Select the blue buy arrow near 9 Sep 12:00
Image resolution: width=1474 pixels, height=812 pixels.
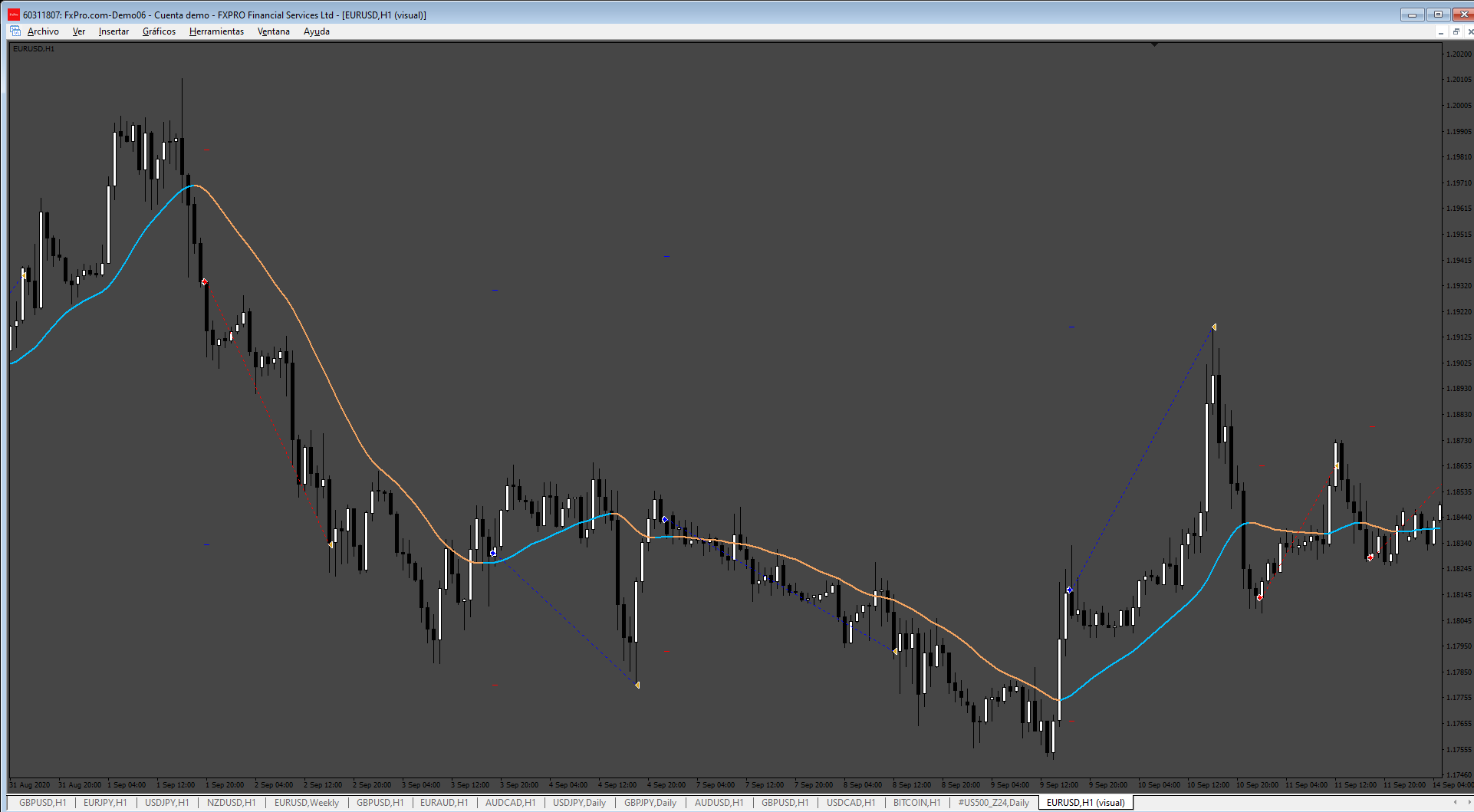click(1069, 590)
